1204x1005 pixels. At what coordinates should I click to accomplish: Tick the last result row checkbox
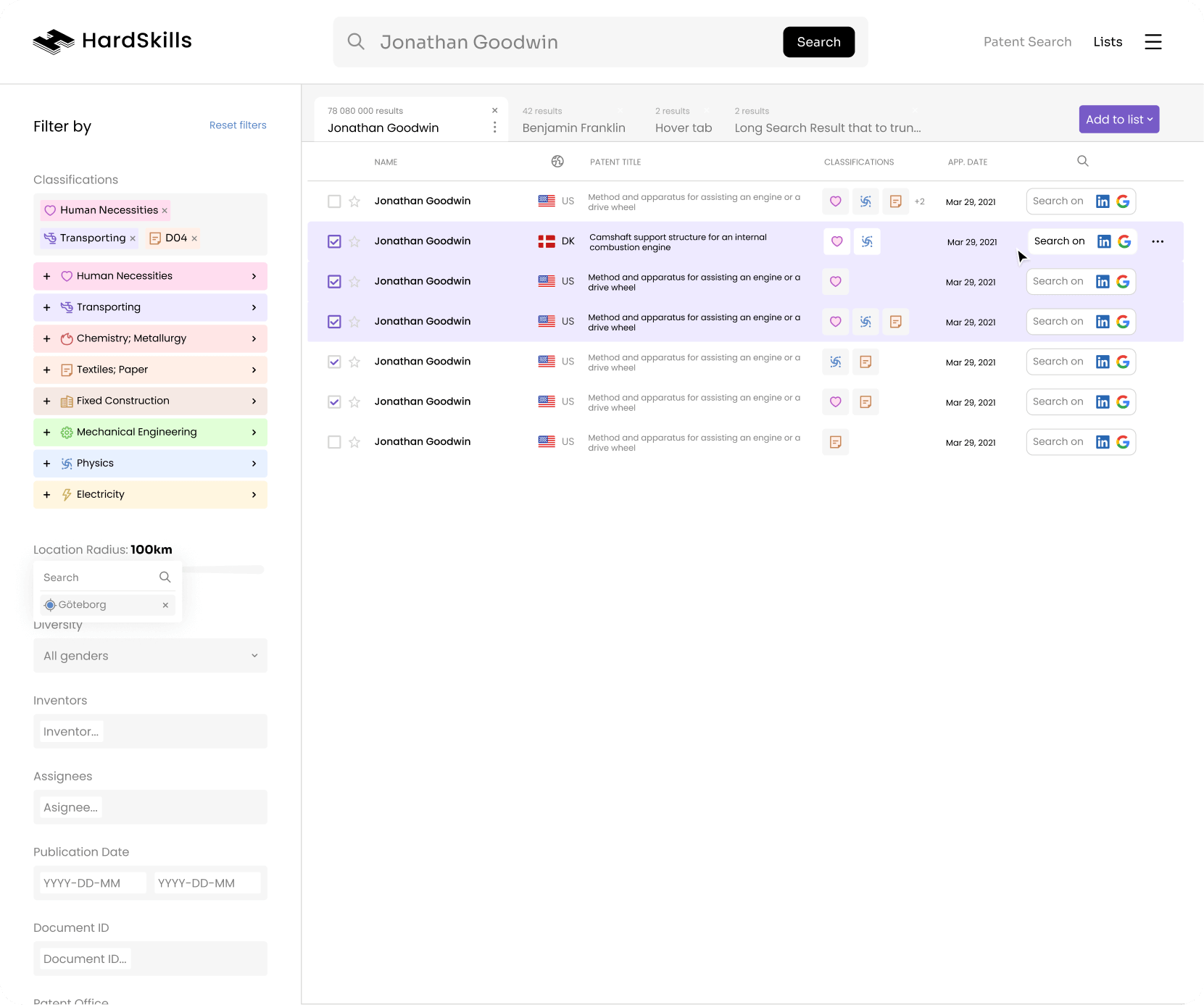[x=334, y=442]
